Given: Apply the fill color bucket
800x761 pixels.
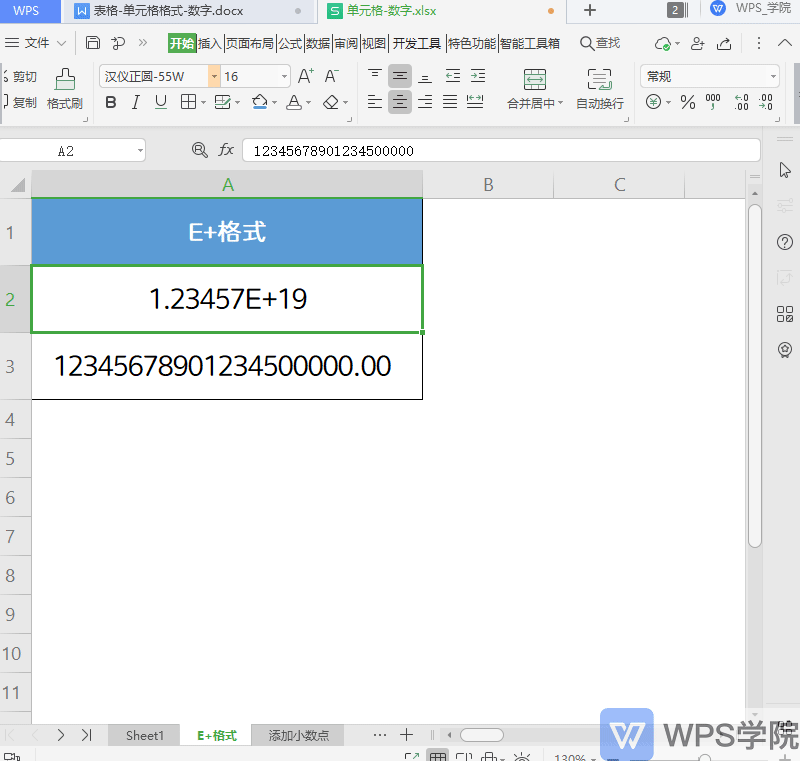Looking at the screenshot, I should click(x=260, y=102).
